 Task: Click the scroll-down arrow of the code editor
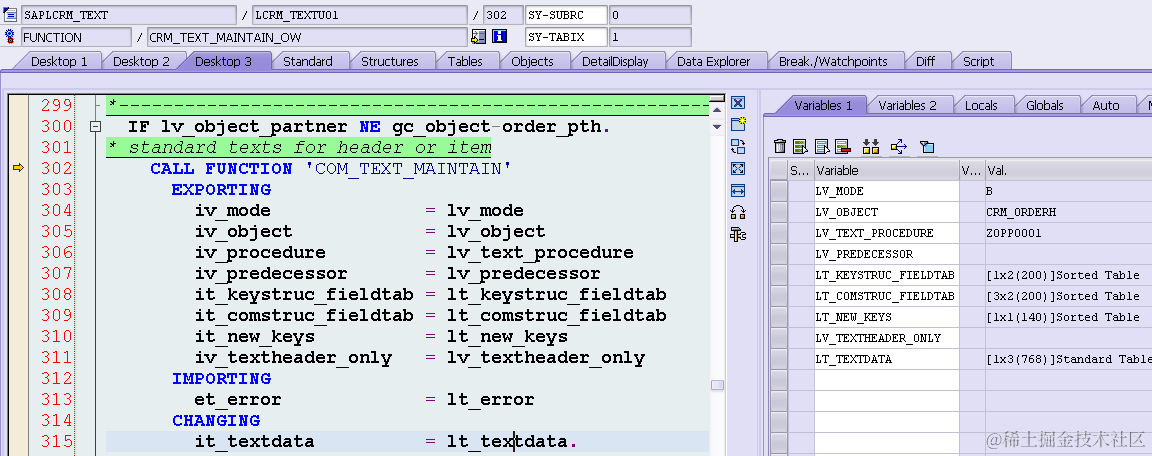point(717,127)
